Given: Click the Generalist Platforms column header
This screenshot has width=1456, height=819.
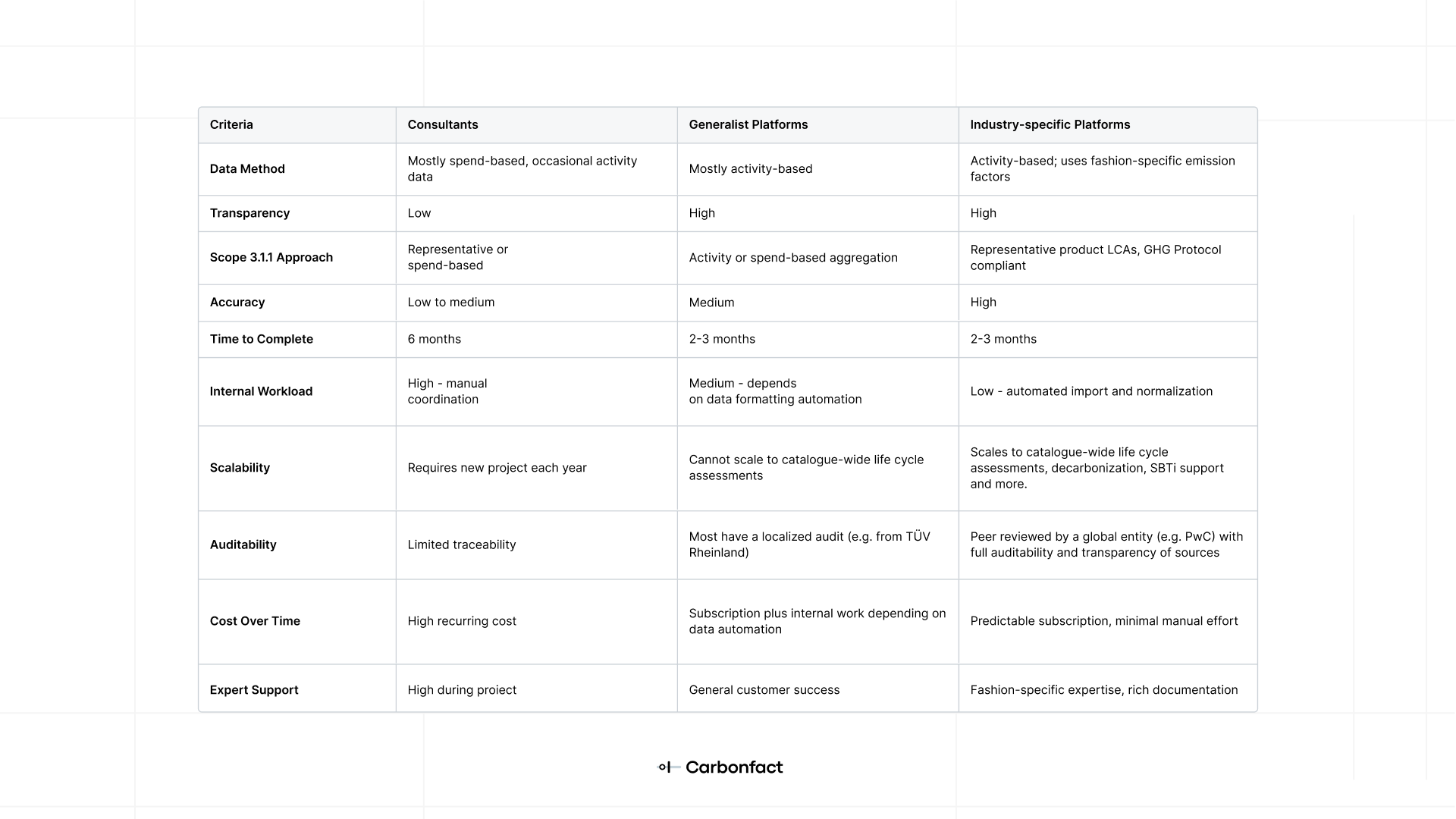Looking at the screenshot, I should pyautogui.click(x=748, y=125).
